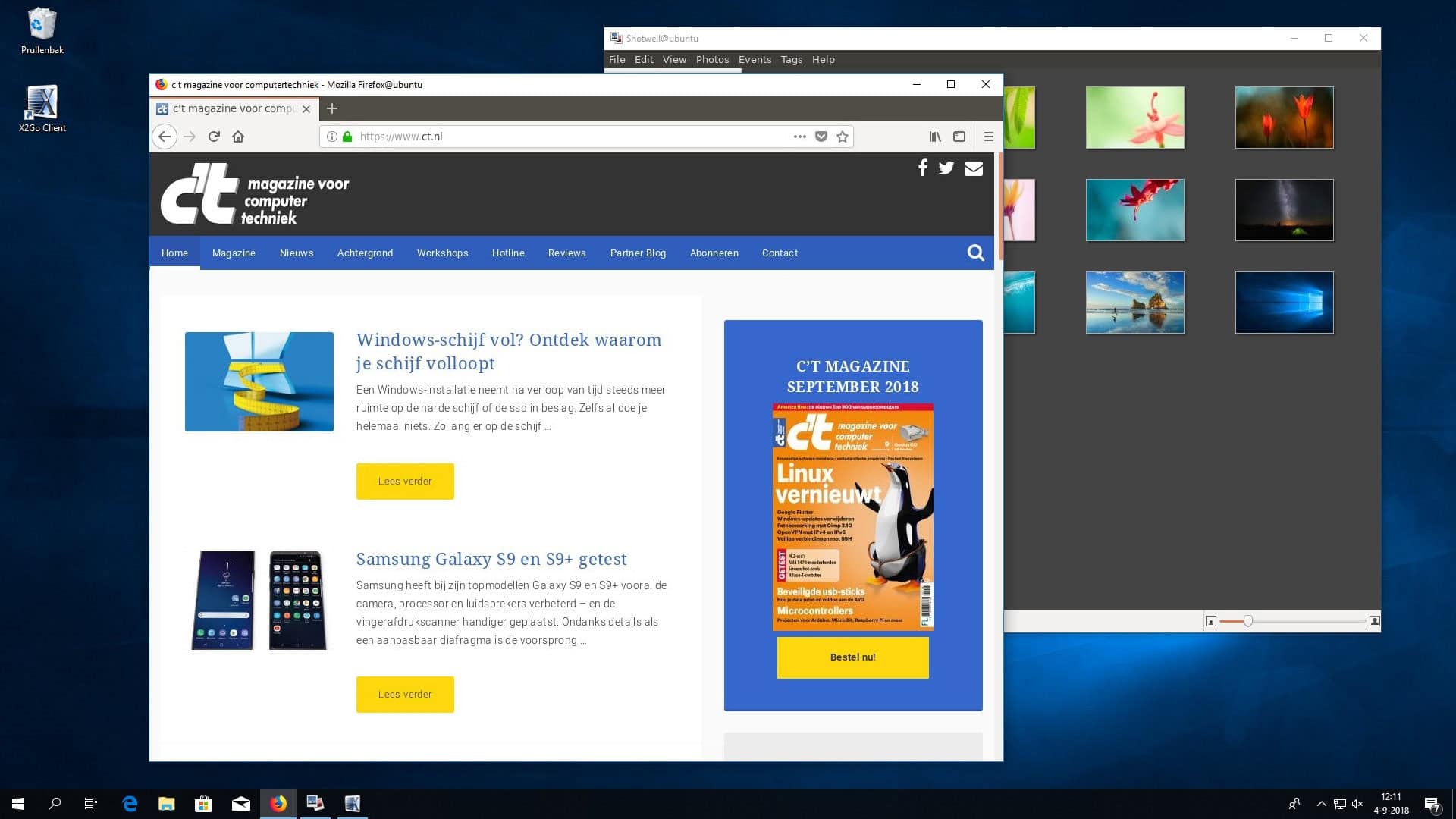This screenshot has width=1456, height=819.
Task: Expand hidden system tray icons chevron
Action: [1320, 804]
